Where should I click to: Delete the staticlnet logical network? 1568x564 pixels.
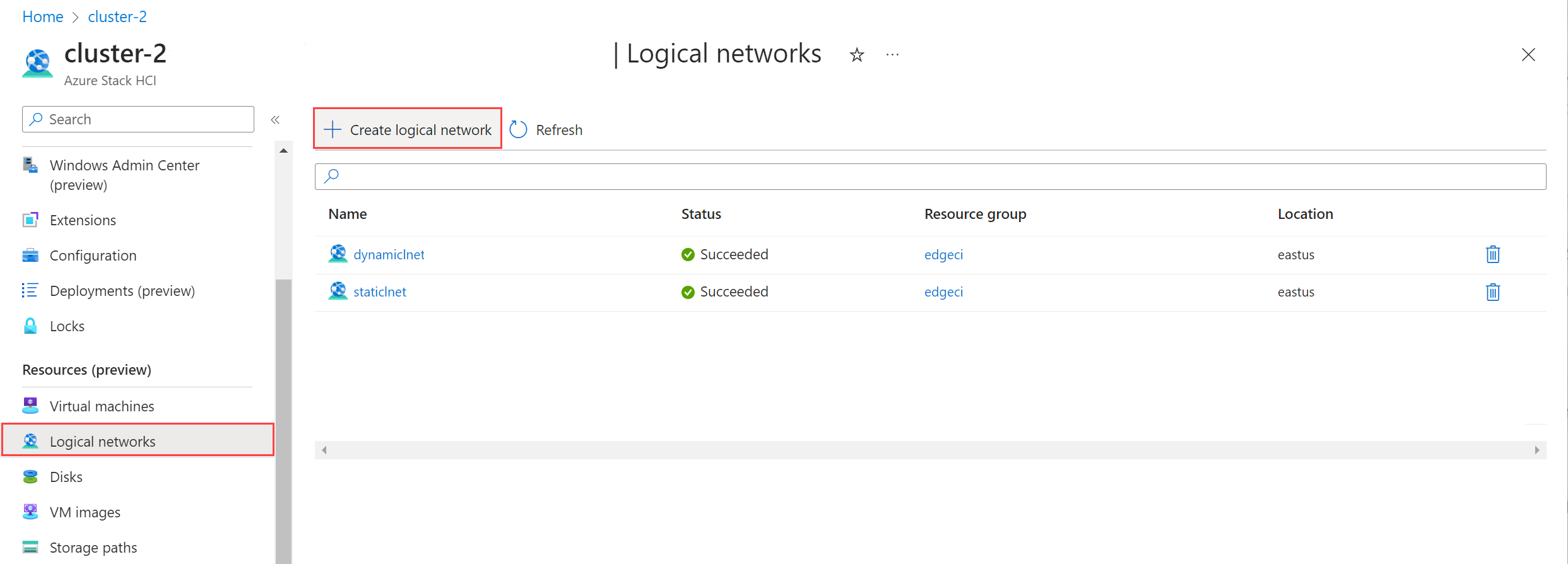point(1492,292)
